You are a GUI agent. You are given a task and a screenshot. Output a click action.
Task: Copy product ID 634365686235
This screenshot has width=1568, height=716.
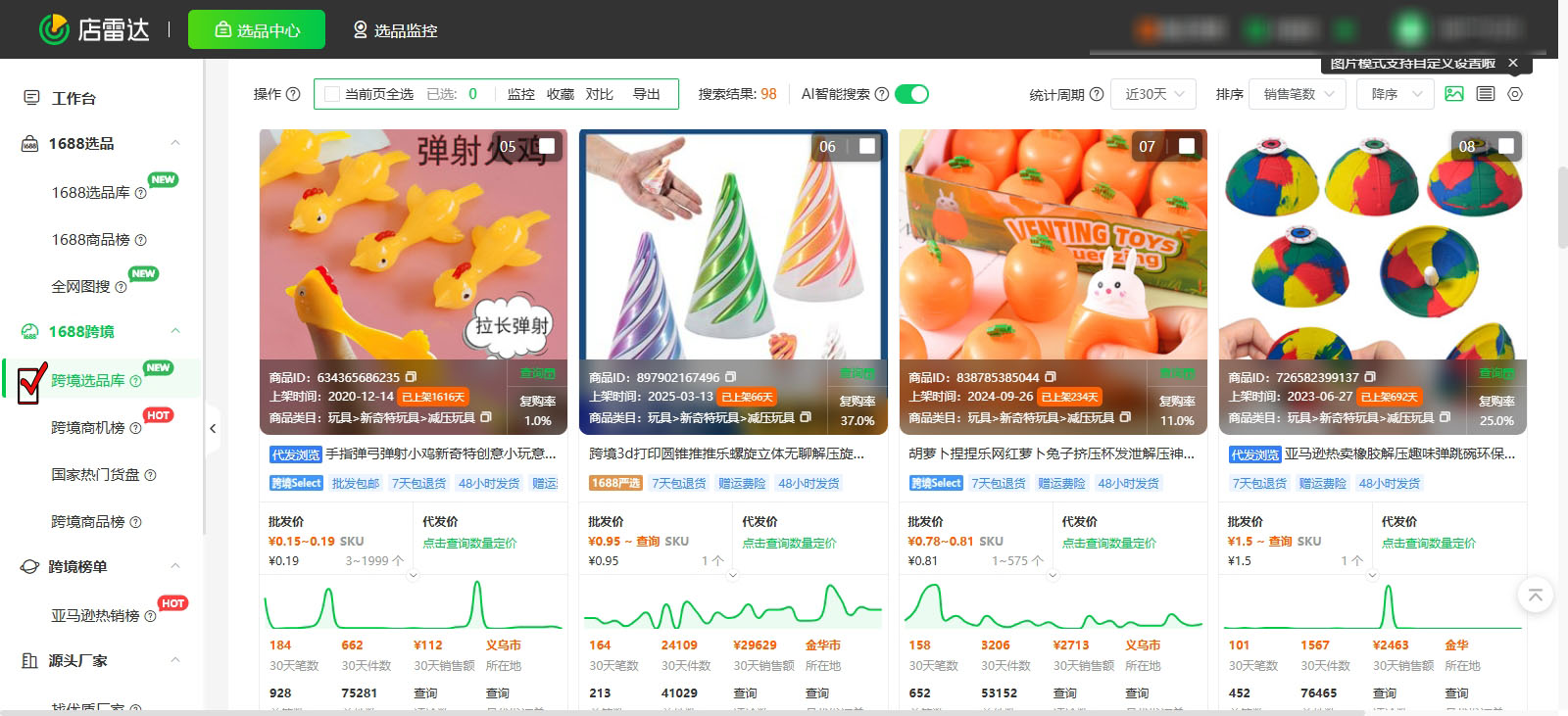[x=412, y=377]
